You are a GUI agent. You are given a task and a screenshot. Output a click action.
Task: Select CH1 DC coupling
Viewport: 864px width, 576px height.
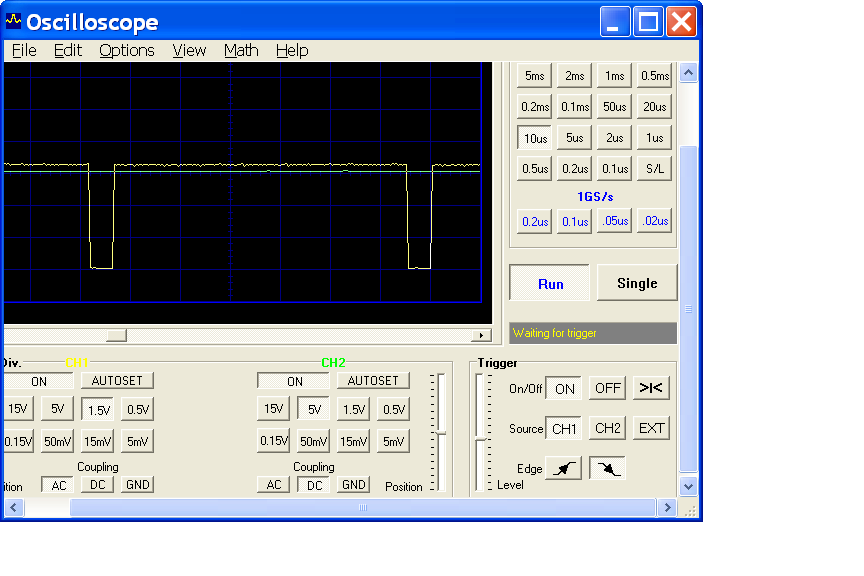[x=98, y=485]
